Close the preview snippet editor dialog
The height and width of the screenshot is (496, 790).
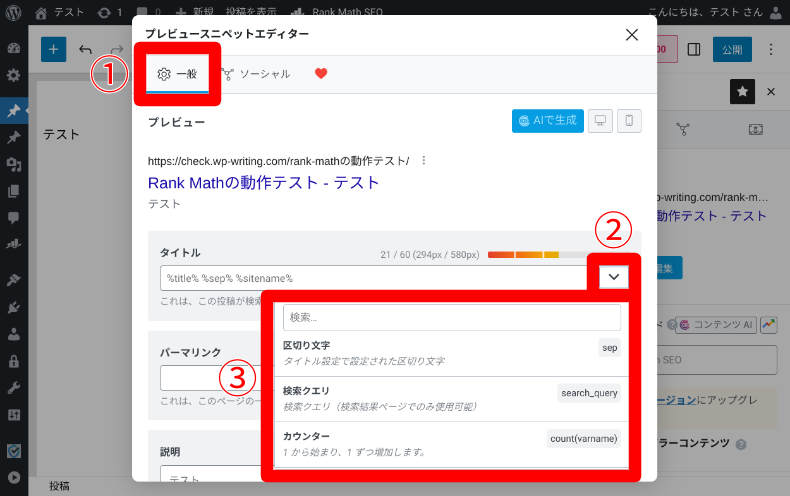click(x=631, y=35)
